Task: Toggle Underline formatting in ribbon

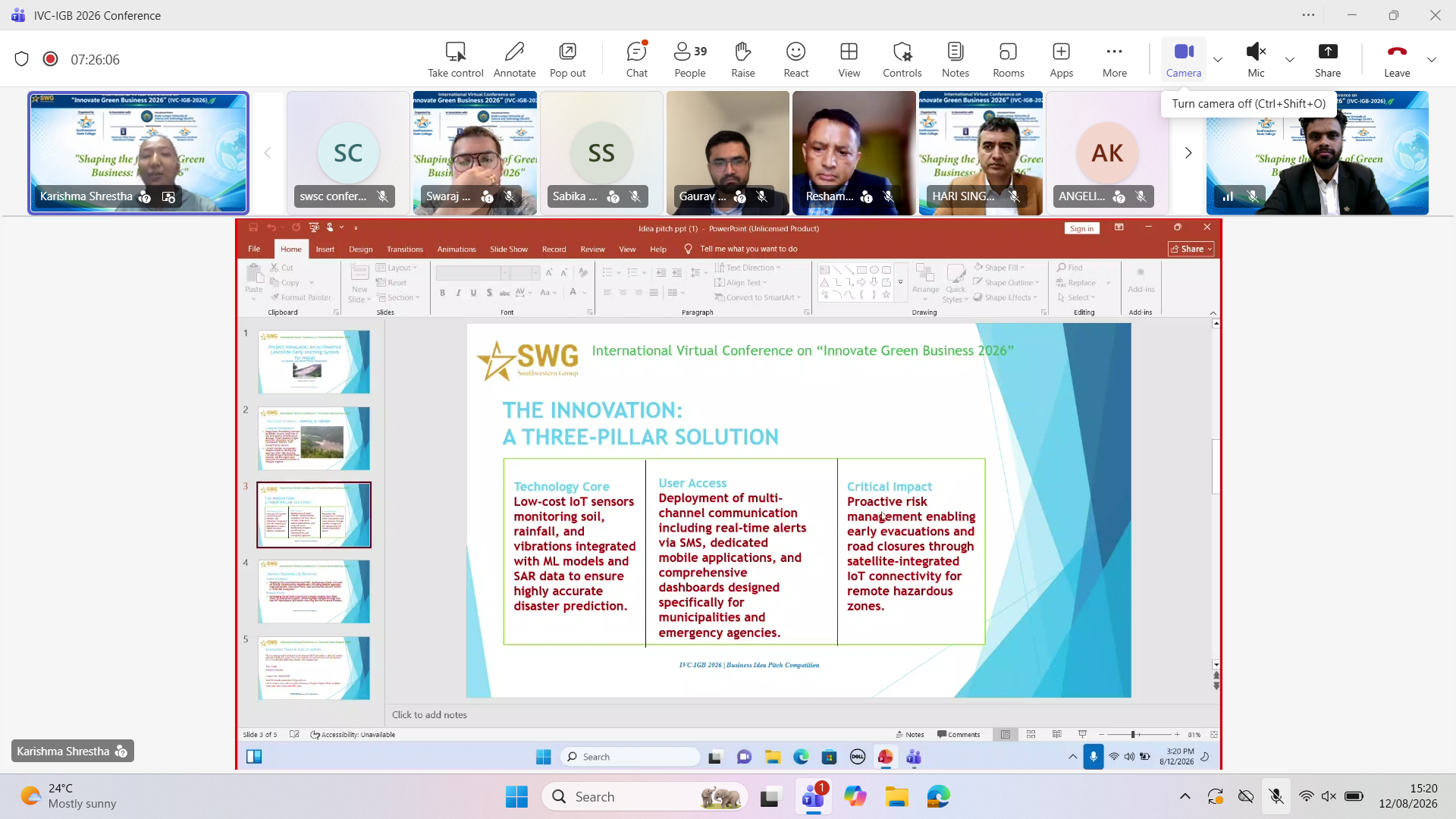Action: coord(473,293)
